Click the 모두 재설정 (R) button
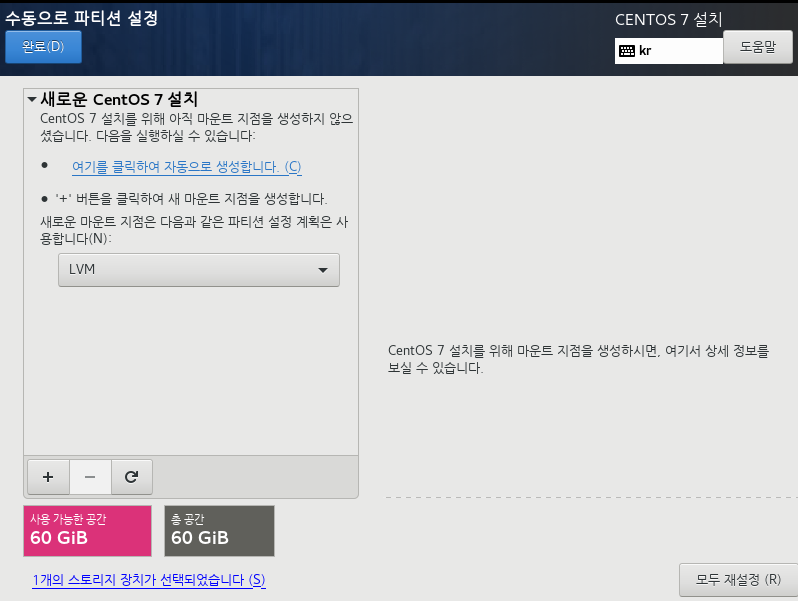798x601 pixels. click(738, 580)
